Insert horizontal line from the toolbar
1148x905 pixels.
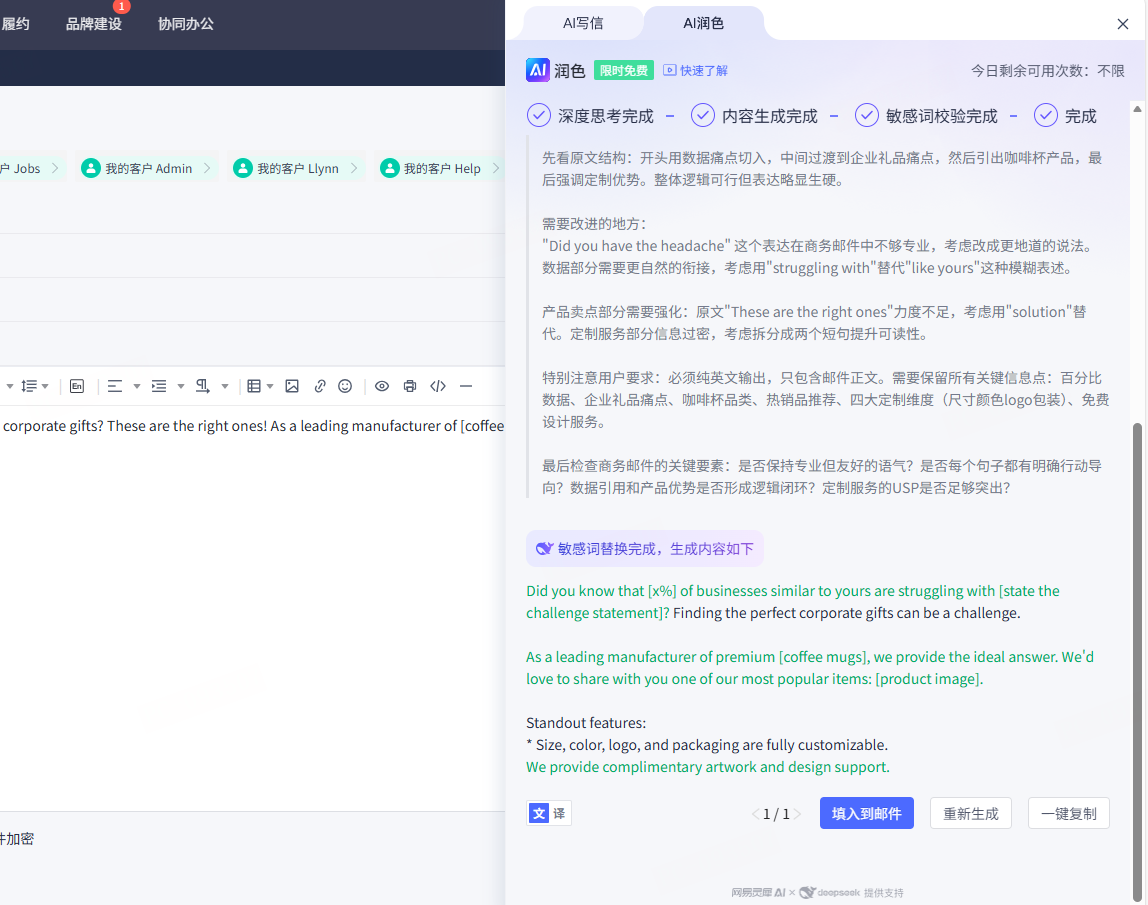click(x=465, y=386)
